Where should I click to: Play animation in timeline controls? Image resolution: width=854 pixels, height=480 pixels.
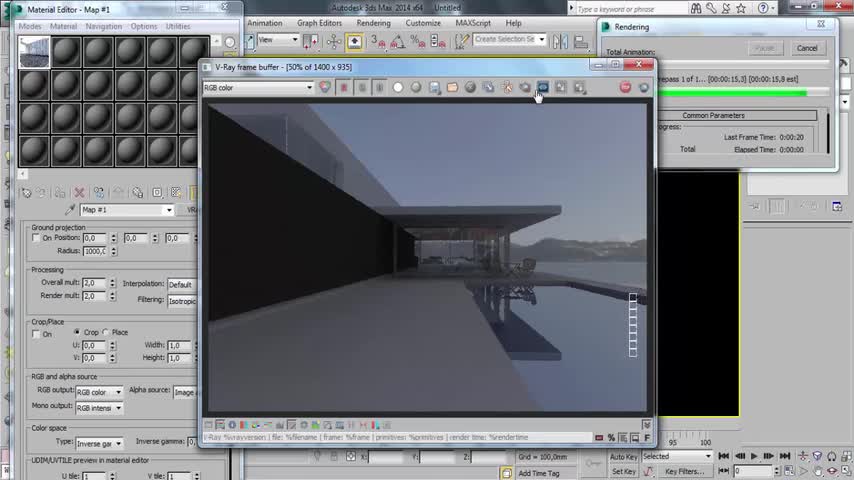(754, 456)
